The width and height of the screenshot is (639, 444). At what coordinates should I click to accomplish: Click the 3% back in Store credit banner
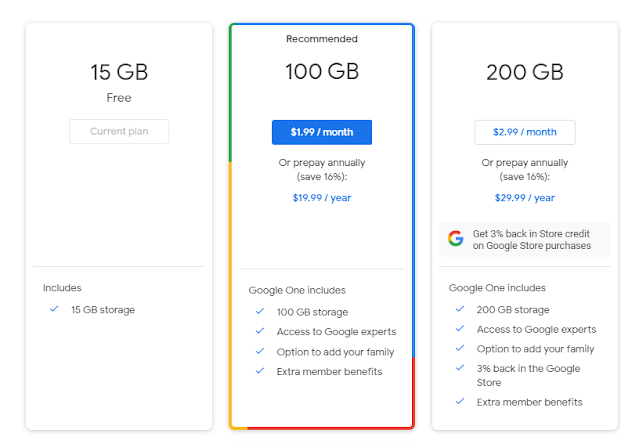pos(525,239)
